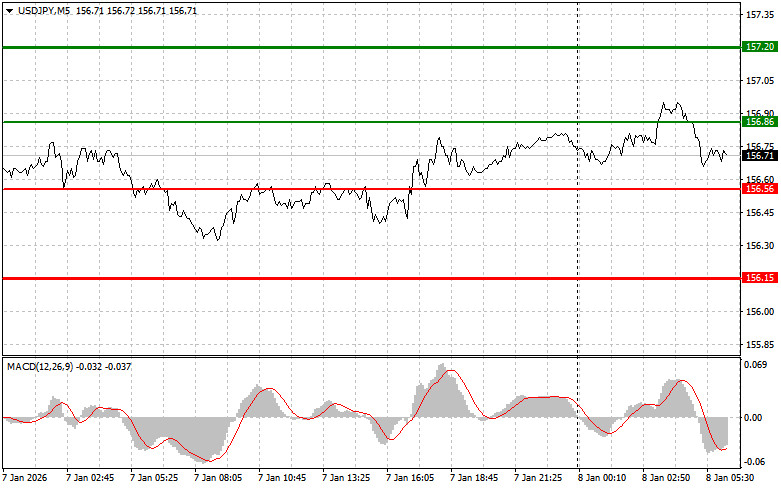Click the 156.00 price scale value
Screen dimensions: 781x489
click(760, 312)
